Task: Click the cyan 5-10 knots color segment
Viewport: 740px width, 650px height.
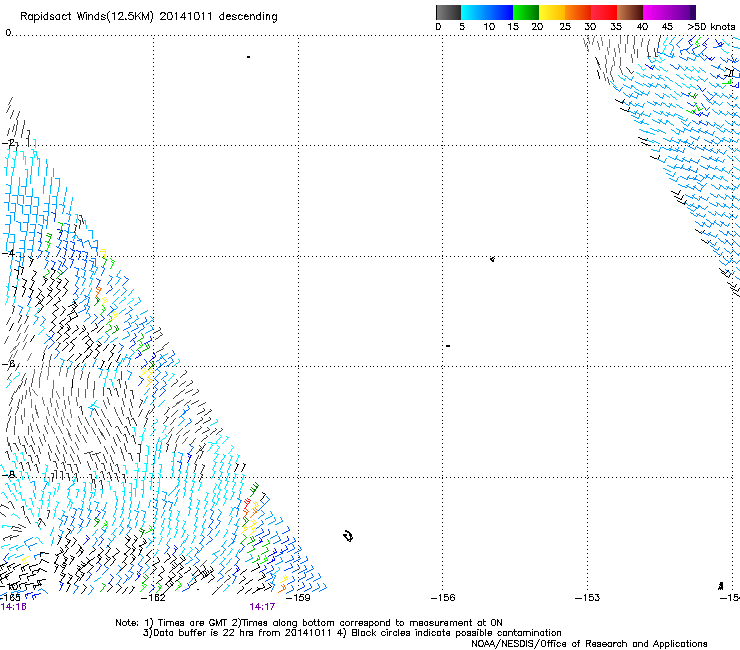Action: click(474, 12)
